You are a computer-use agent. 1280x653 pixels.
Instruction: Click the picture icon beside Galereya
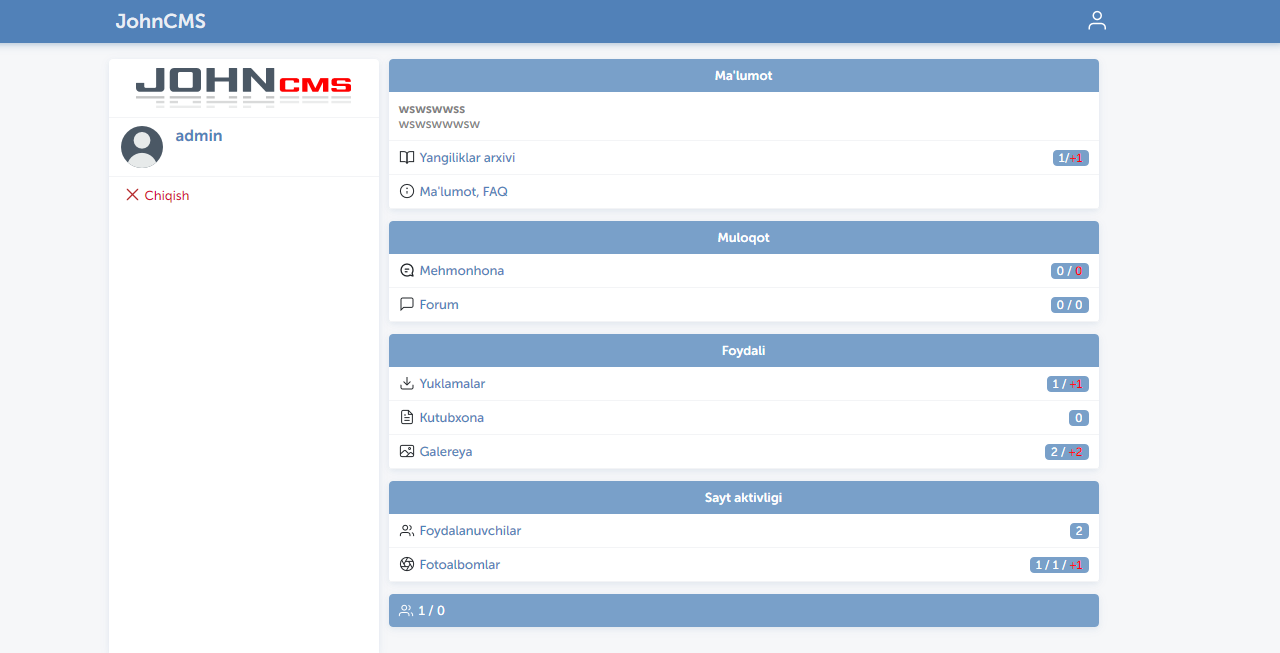(x=407, y=451)
